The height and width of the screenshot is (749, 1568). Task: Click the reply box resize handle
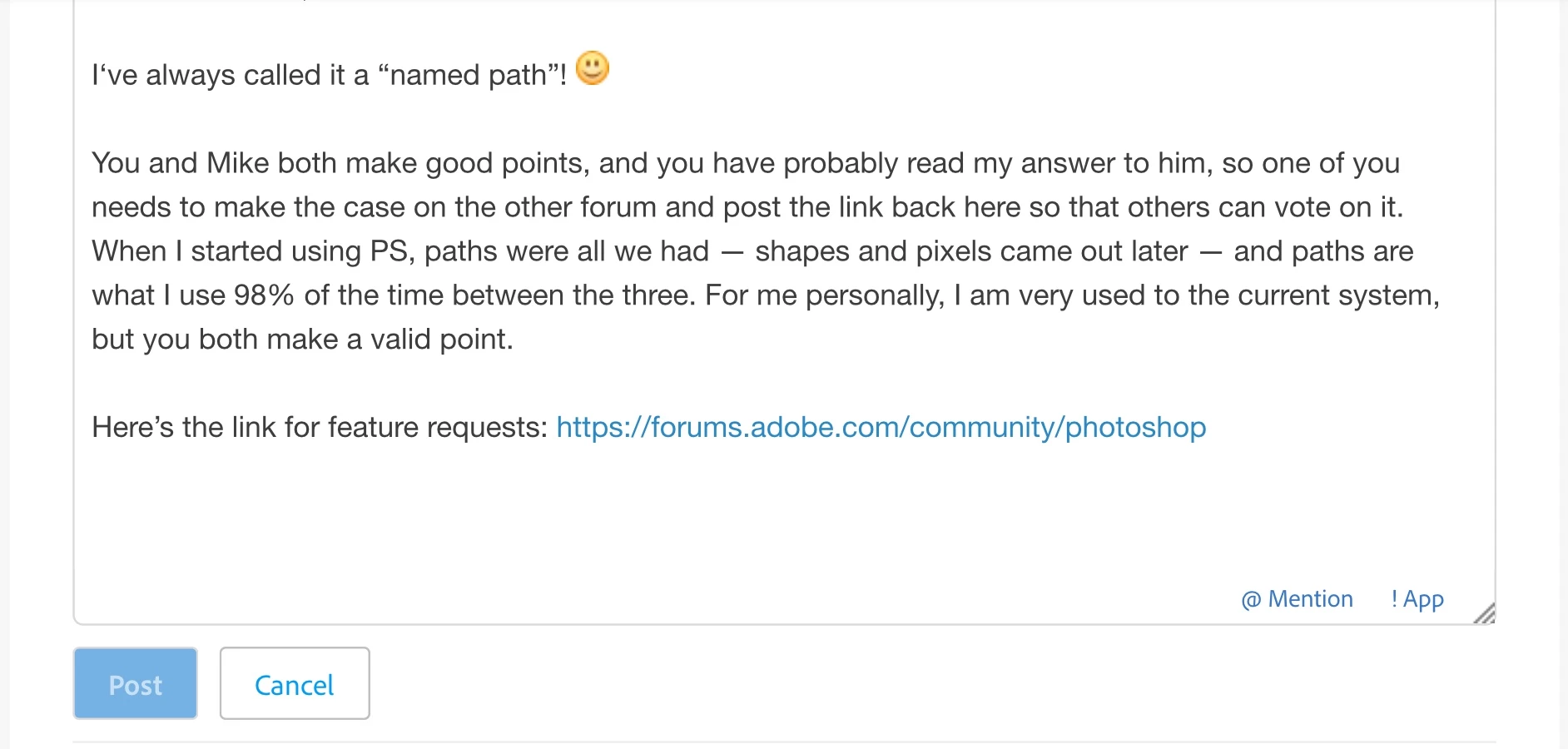tap(1485, 614)
